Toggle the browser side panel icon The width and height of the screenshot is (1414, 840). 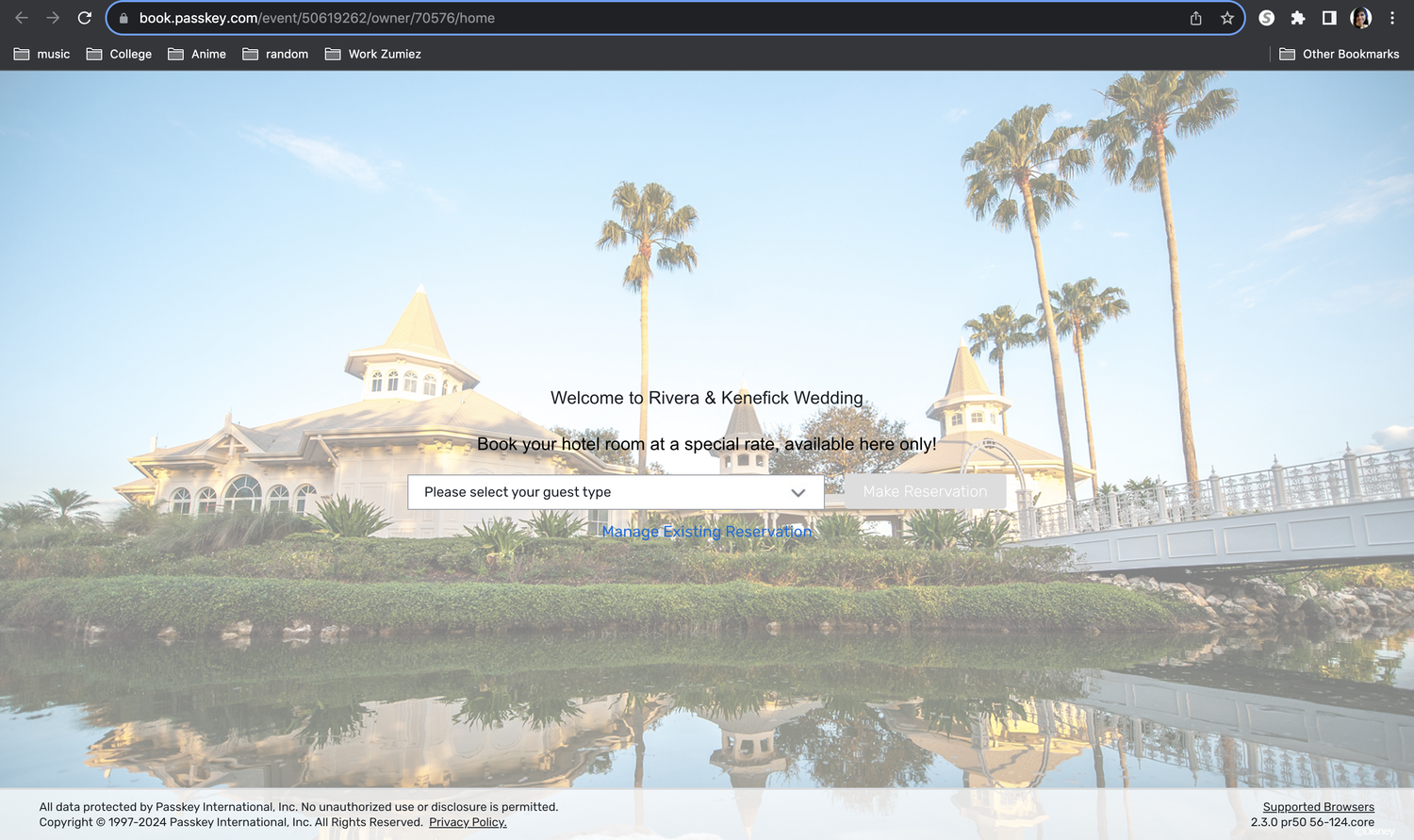point(1329,18)
